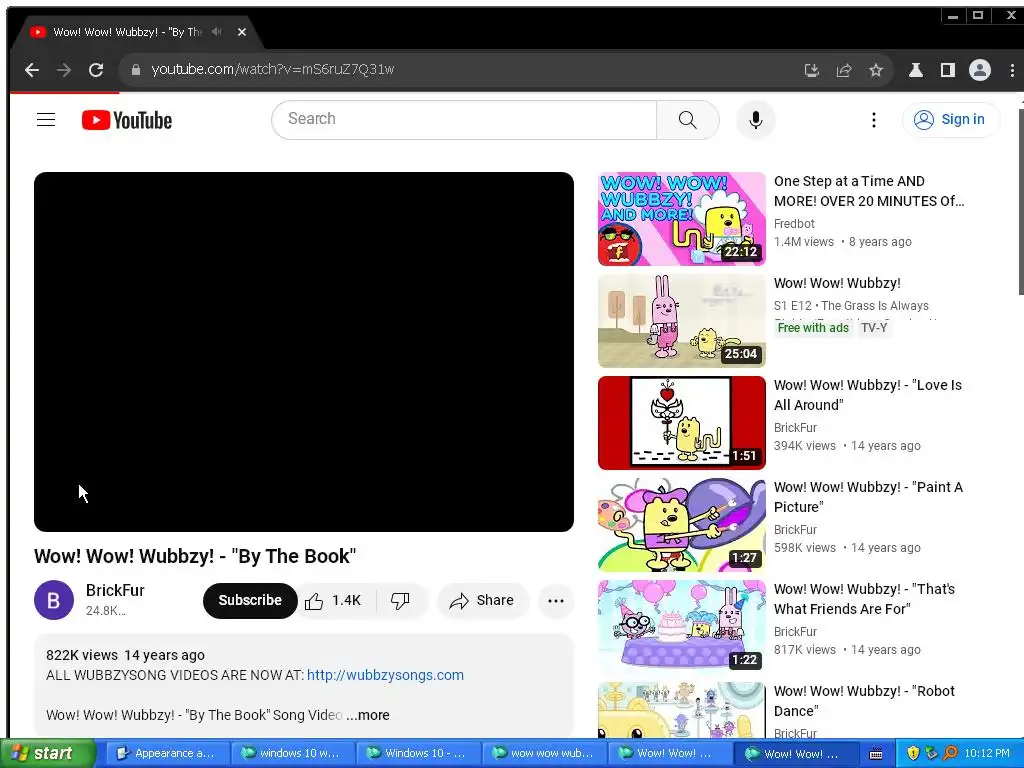1024x768 pixels.
Task: Click the share page icon in address bar
Action: click(844, 70)
